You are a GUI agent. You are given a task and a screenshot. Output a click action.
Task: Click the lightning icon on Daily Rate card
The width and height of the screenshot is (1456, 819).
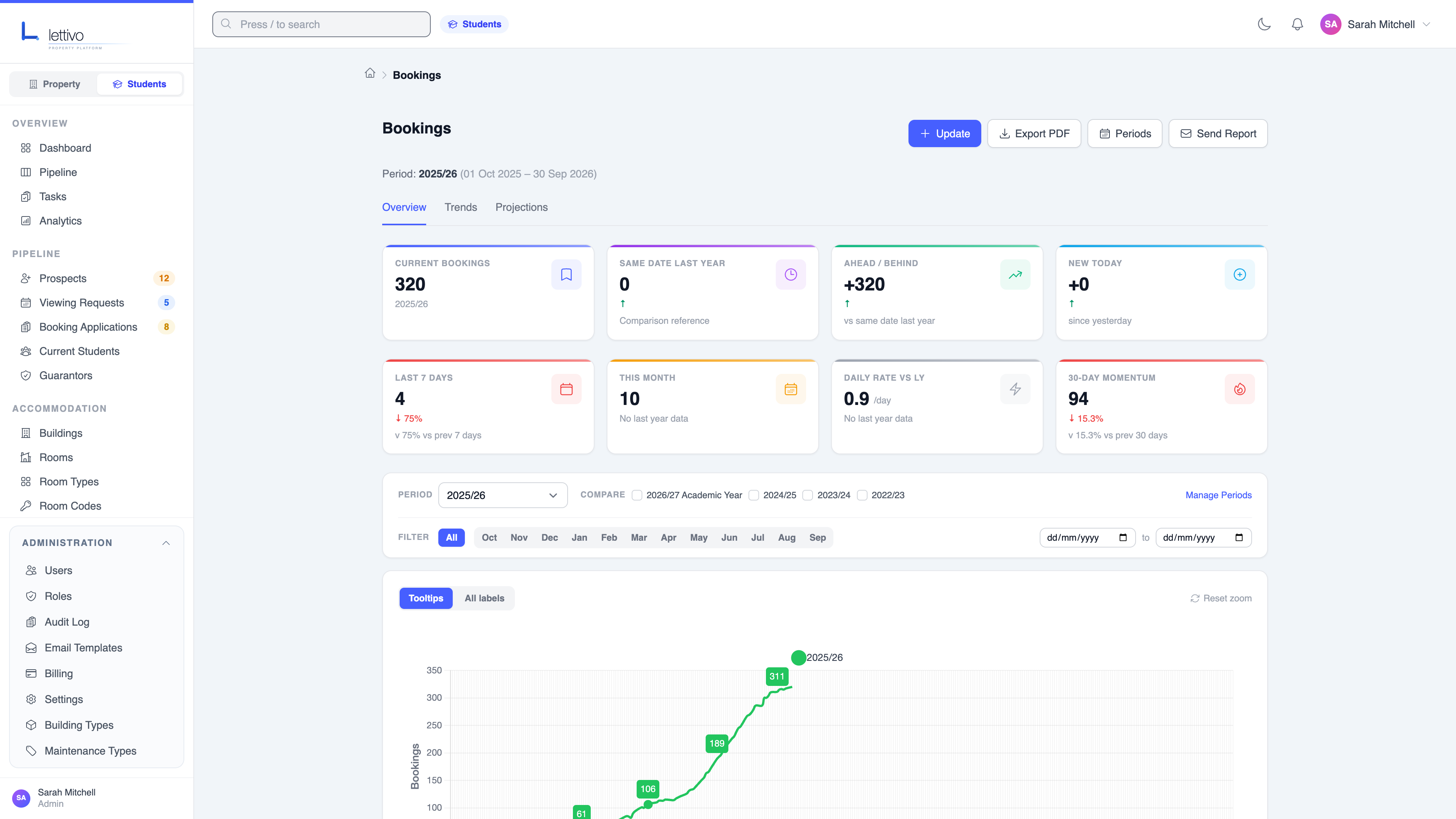[1015, 389]
